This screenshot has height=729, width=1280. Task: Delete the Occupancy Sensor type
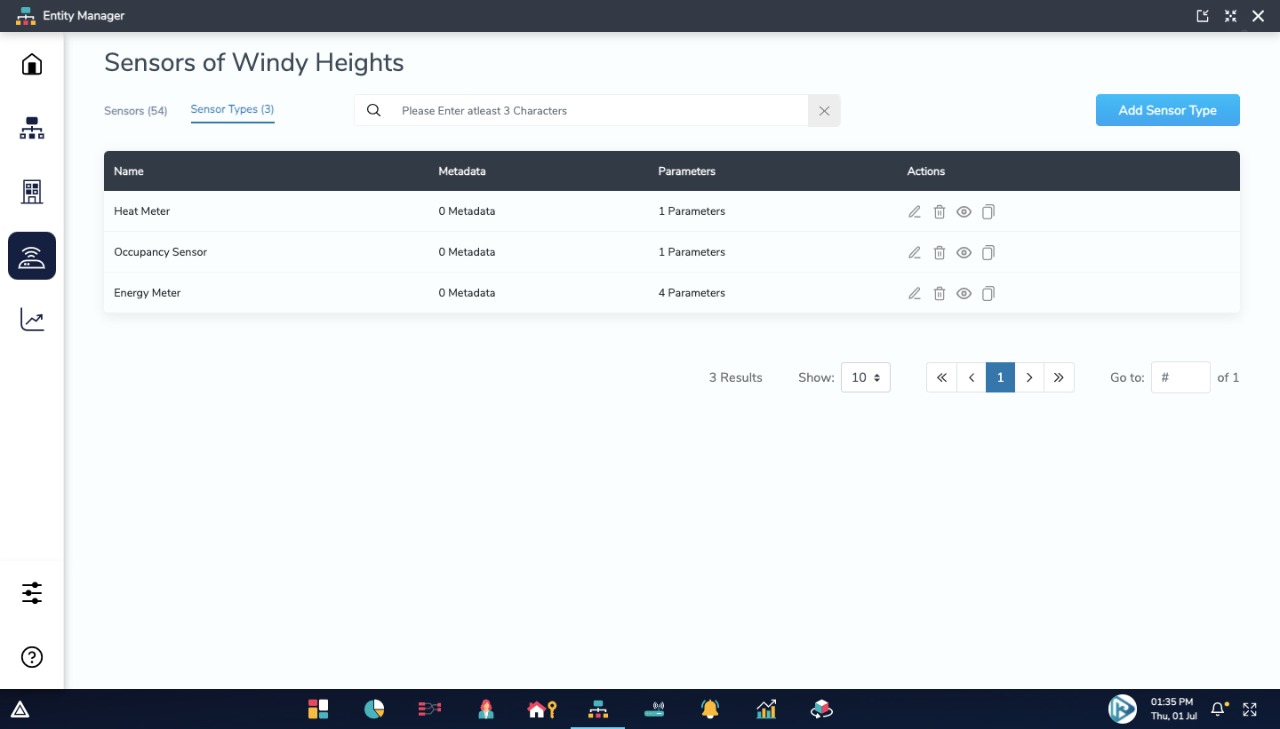tap(939, 253)
